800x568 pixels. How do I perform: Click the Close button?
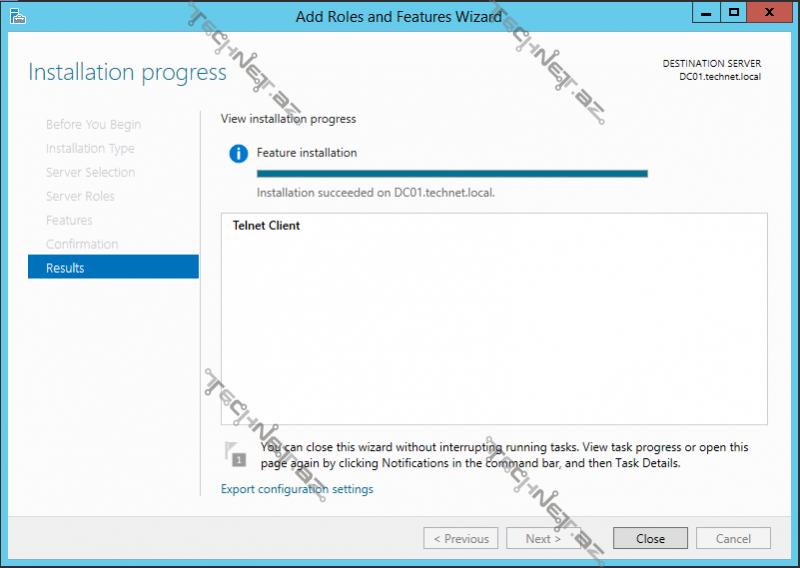pos(650,538)
